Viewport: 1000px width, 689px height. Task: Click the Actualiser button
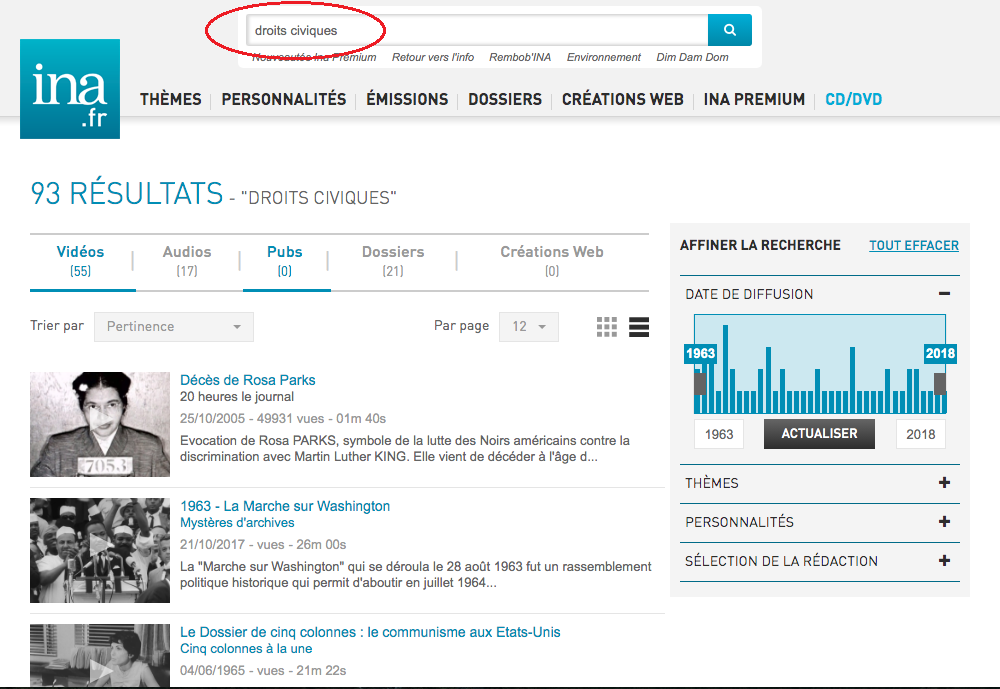coord(820,434)
